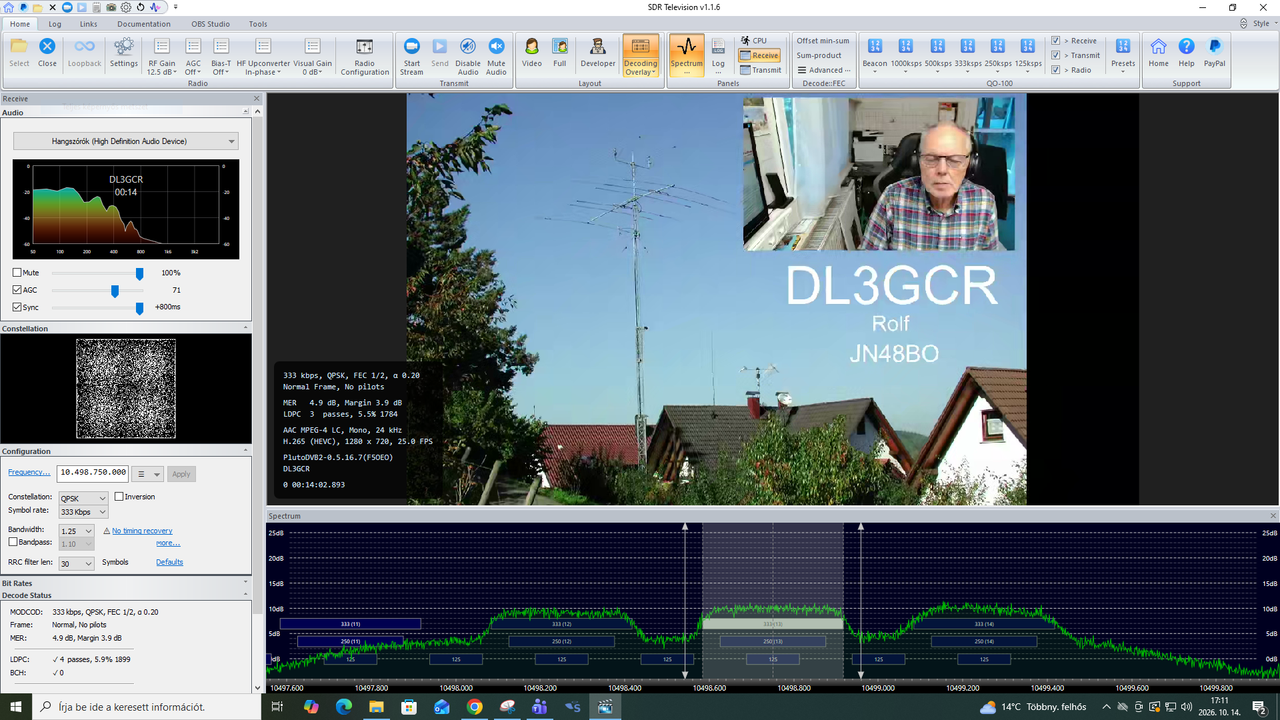Select the Home ribbon tab
1280x720 pixels.
point(19,23)
